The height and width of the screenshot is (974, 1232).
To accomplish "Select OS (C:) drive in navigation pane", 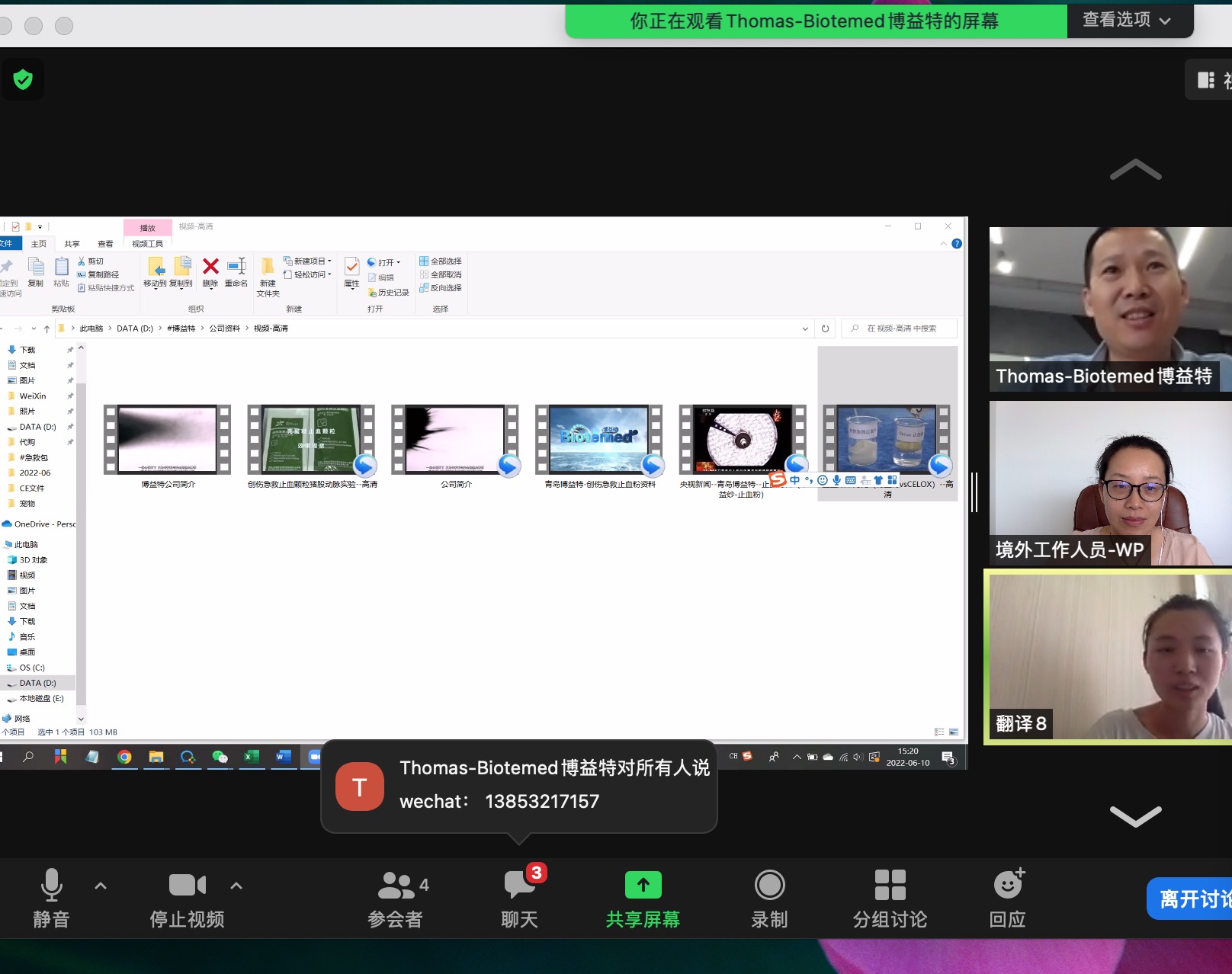I will coord(32,668).
